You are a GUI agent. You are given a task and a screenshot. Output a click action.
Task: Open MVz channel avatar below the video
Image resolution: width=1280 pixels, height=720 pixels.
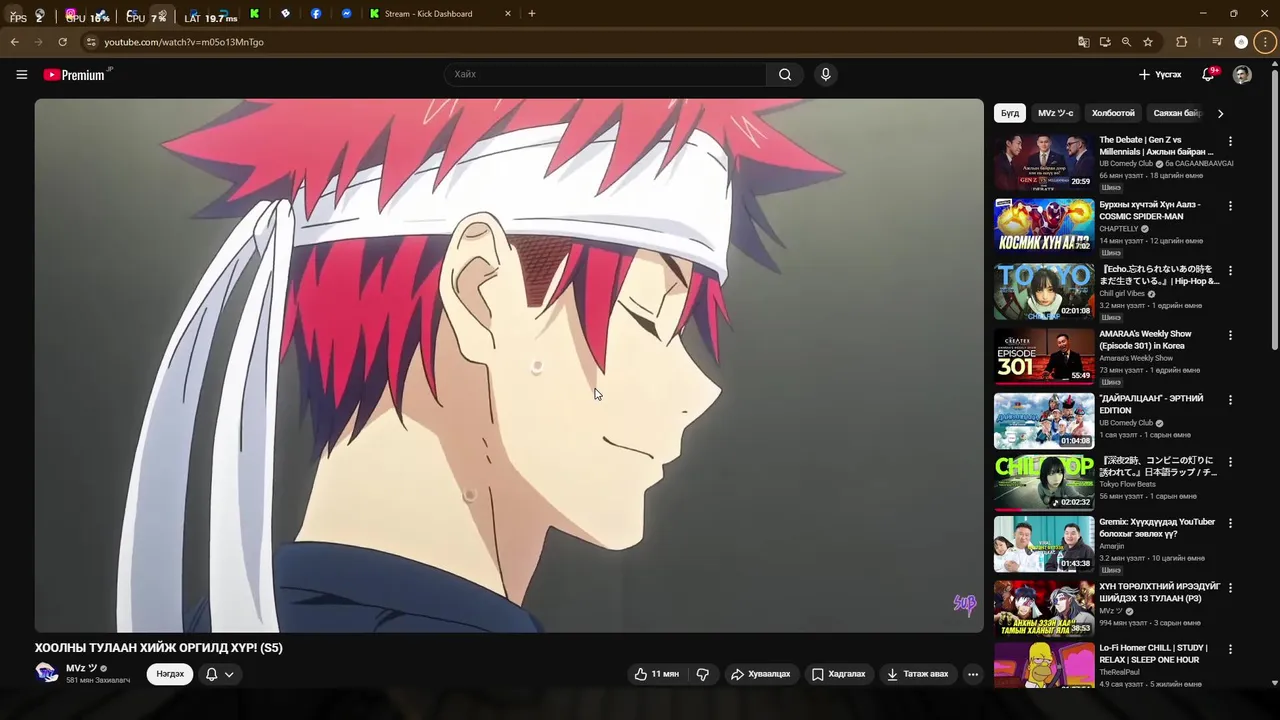47,672
